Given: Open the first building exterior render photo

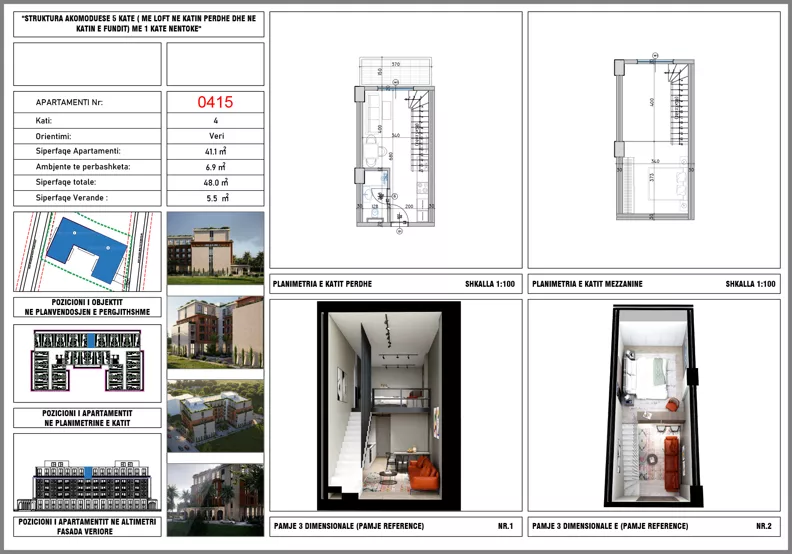Looking at the screenshot, I should (215, 248).
